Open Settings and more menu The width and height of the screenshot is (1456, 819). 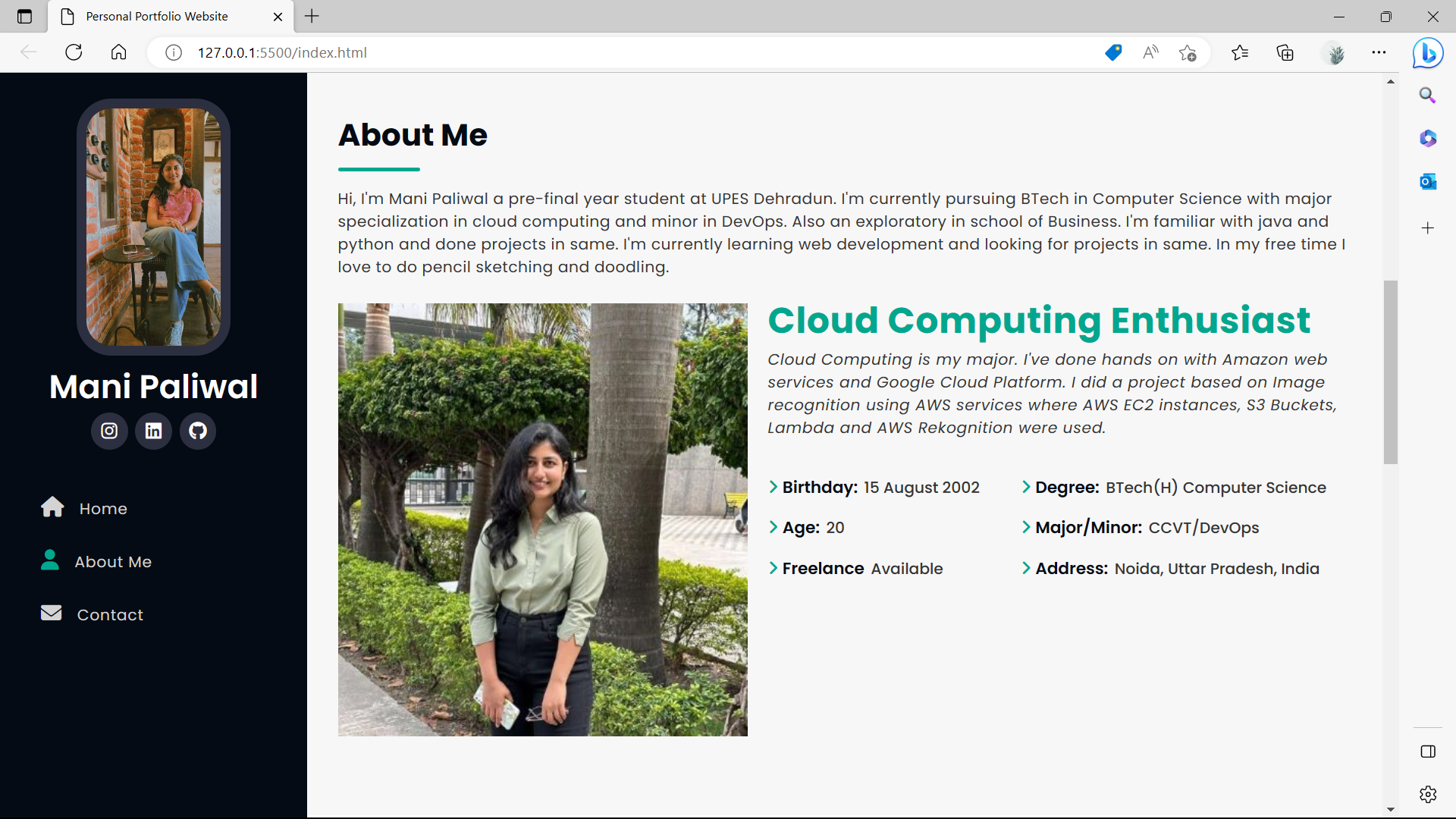1379,52
